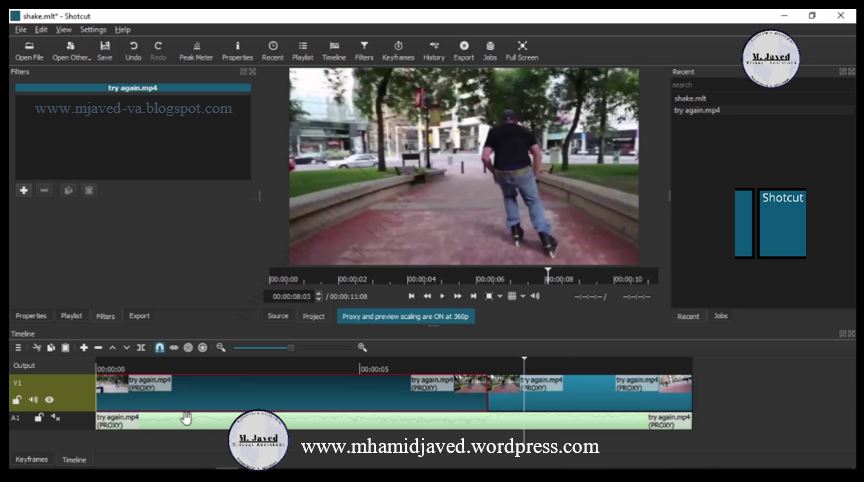Zoom in the timeline with the magnifier
This screenshot has width=864, height=482.
(x=362, y=347)
